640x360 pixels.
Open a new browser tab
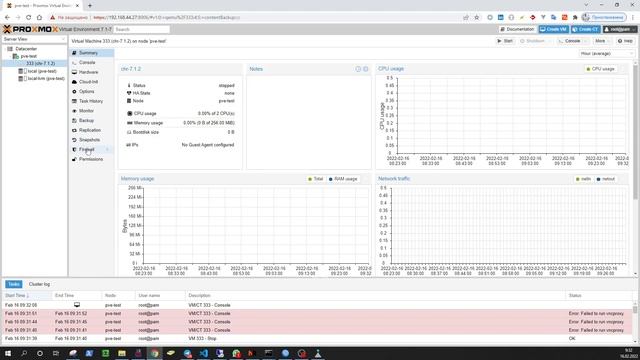(x=90, y=6)
